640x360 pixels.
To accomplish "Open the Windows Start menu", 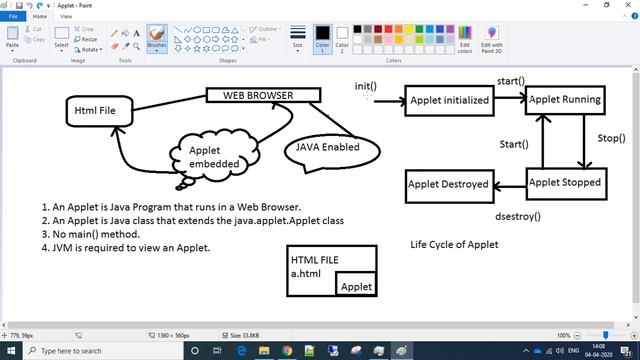I will [11, 351].
